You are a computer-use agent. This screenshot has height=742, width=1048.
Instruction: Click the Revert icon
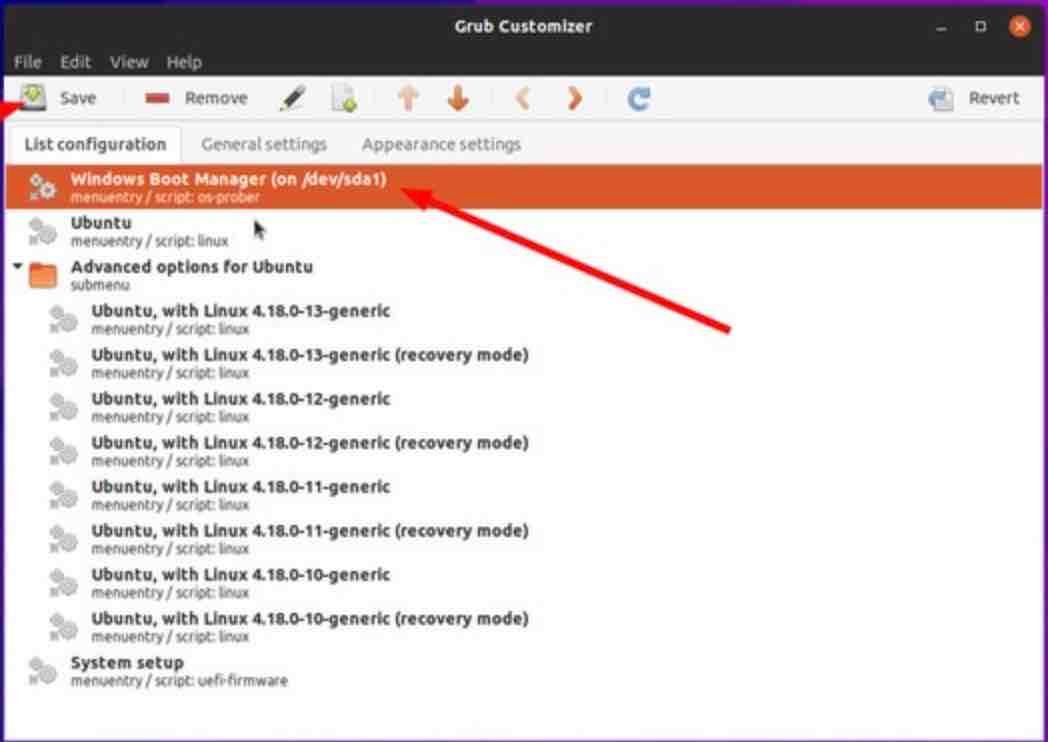click(x=941, y=98)
